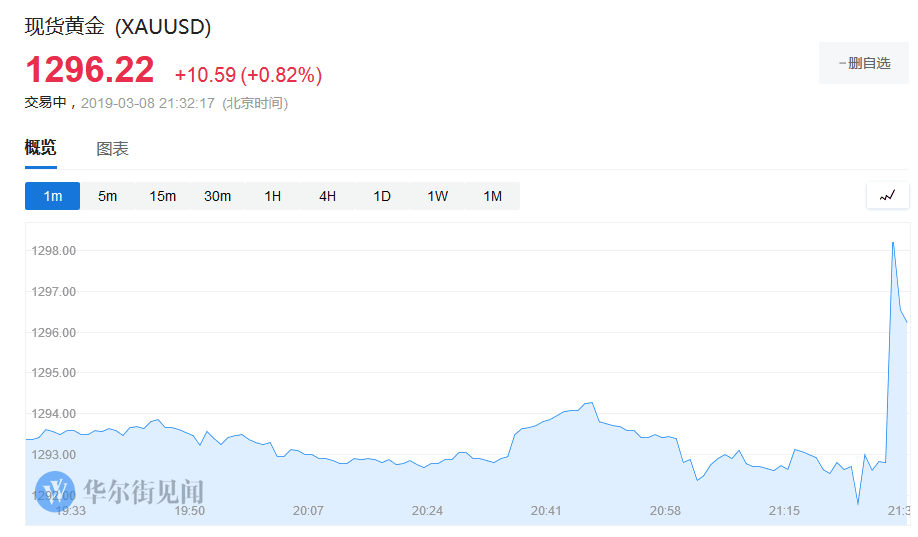
Task: Open the 图表 tab
Action: click(x=112, y=149)
